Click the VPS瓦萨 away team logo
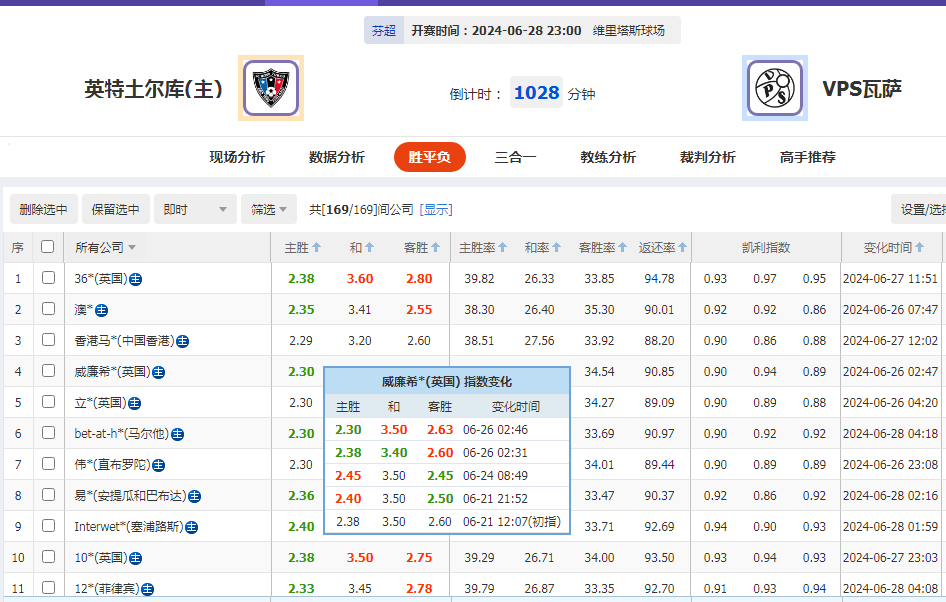 pyautogui.click(x=775, y=88)
